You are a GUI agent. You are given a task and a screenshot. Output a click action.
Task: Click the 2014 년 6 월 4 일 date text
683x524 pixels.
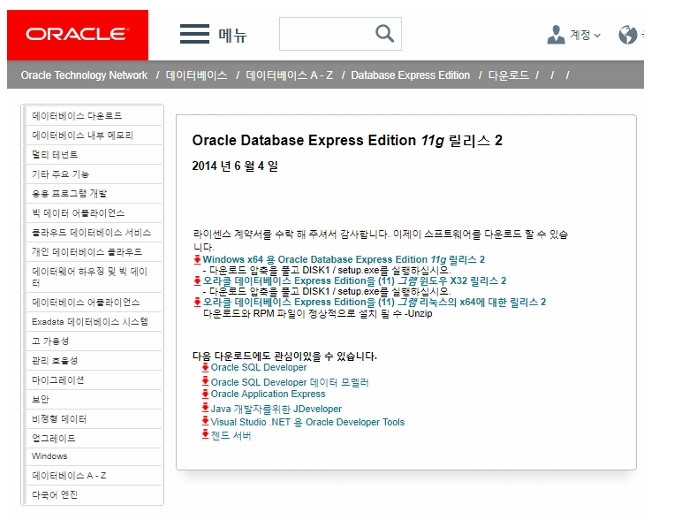(x=235, y=166)
